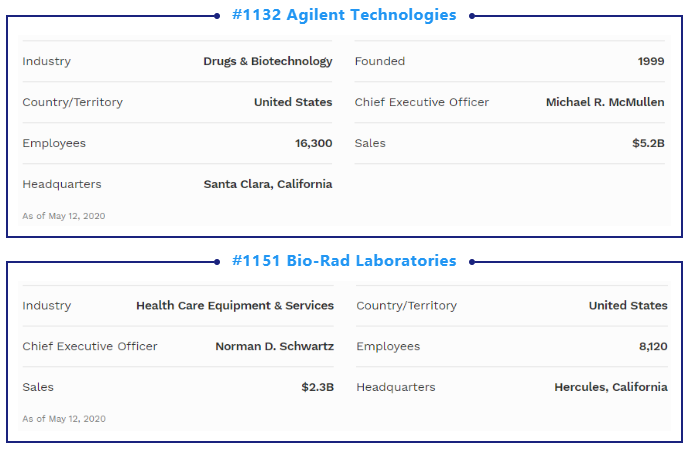Click Agilent card's As of May 12, 2020 note
Screen dimensions: 690x453
tap(64, 216)
